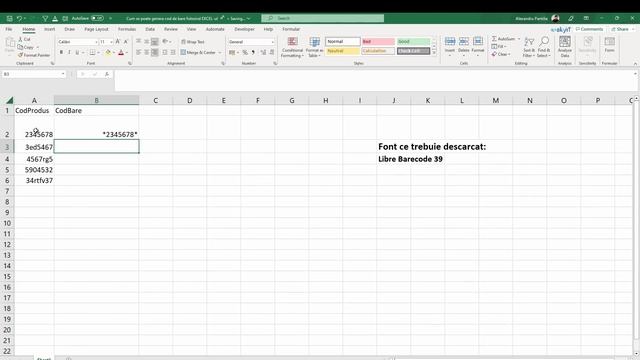The image size is (640, 360).
Task: Open Conditional Formatting dropdown
Action: pyautogui.click(x=292, y=47)
